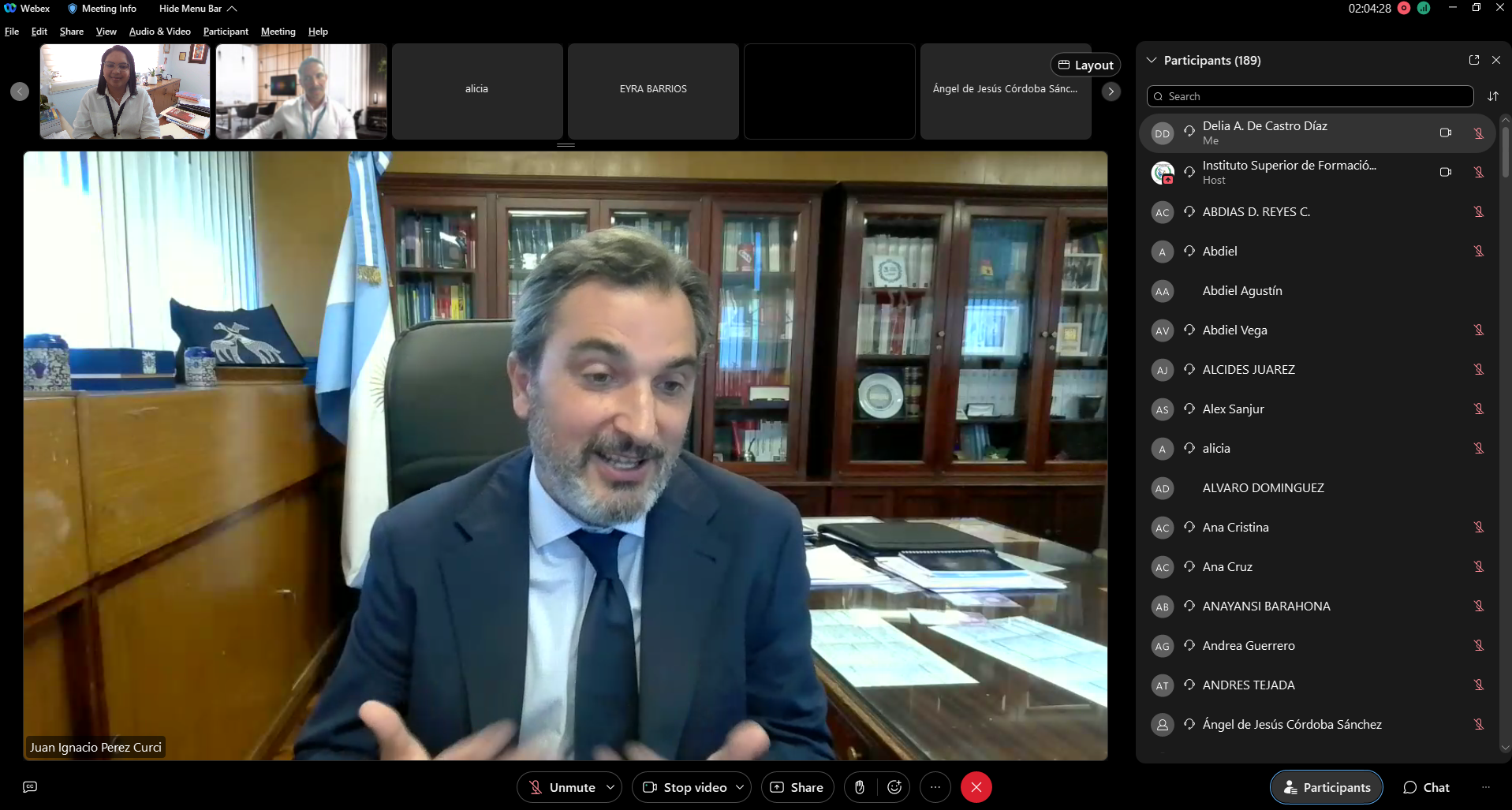This screenshot has width=1512, height=810.
Task: Show next video thumbnails arrow
Action: click(x=1111, y=91)
